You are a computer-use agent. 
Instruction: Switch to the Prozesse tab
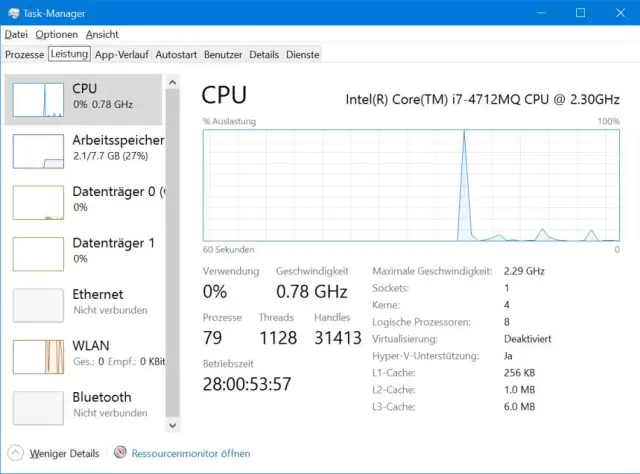23,54
